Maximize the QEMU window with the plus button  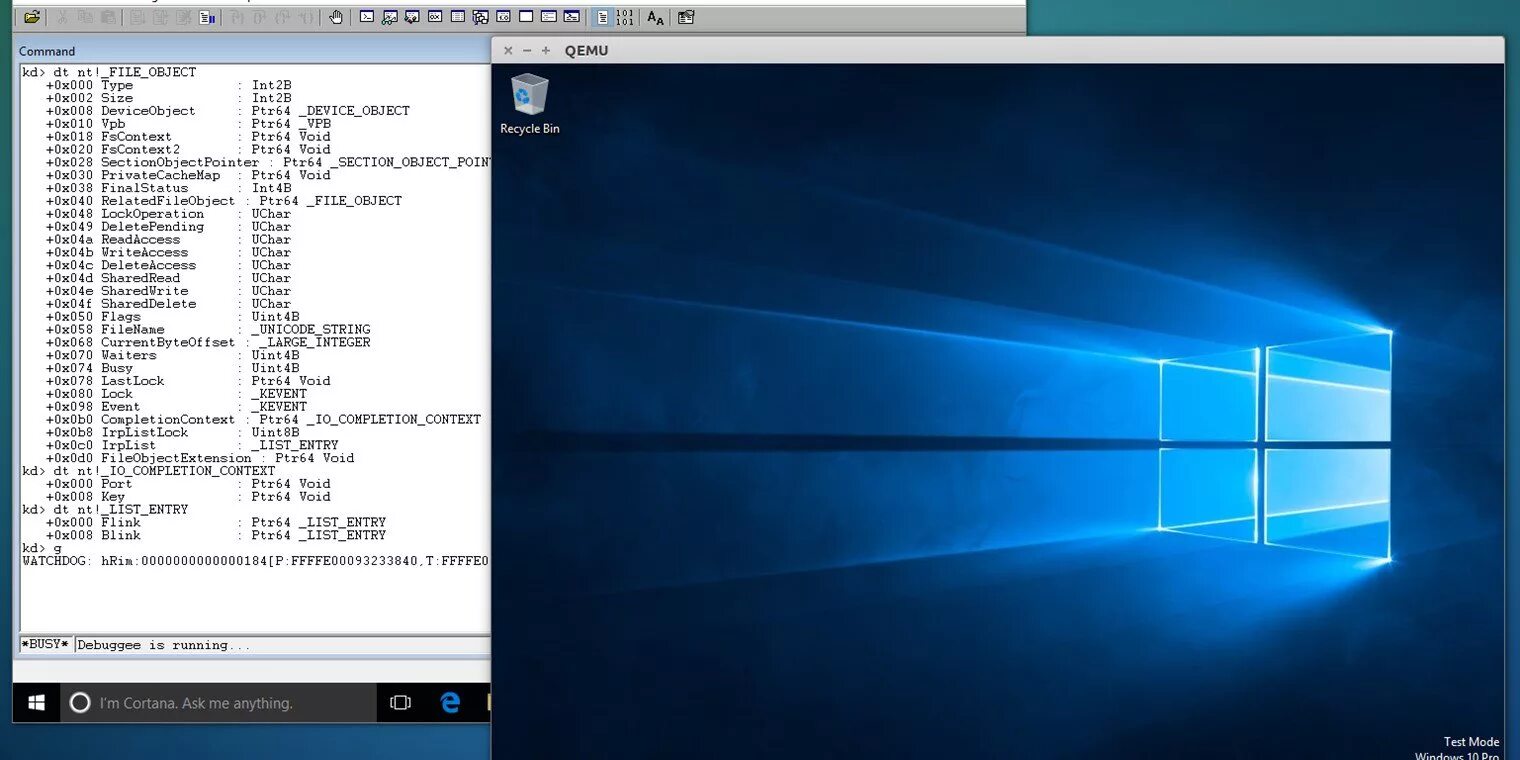point(546,50)
